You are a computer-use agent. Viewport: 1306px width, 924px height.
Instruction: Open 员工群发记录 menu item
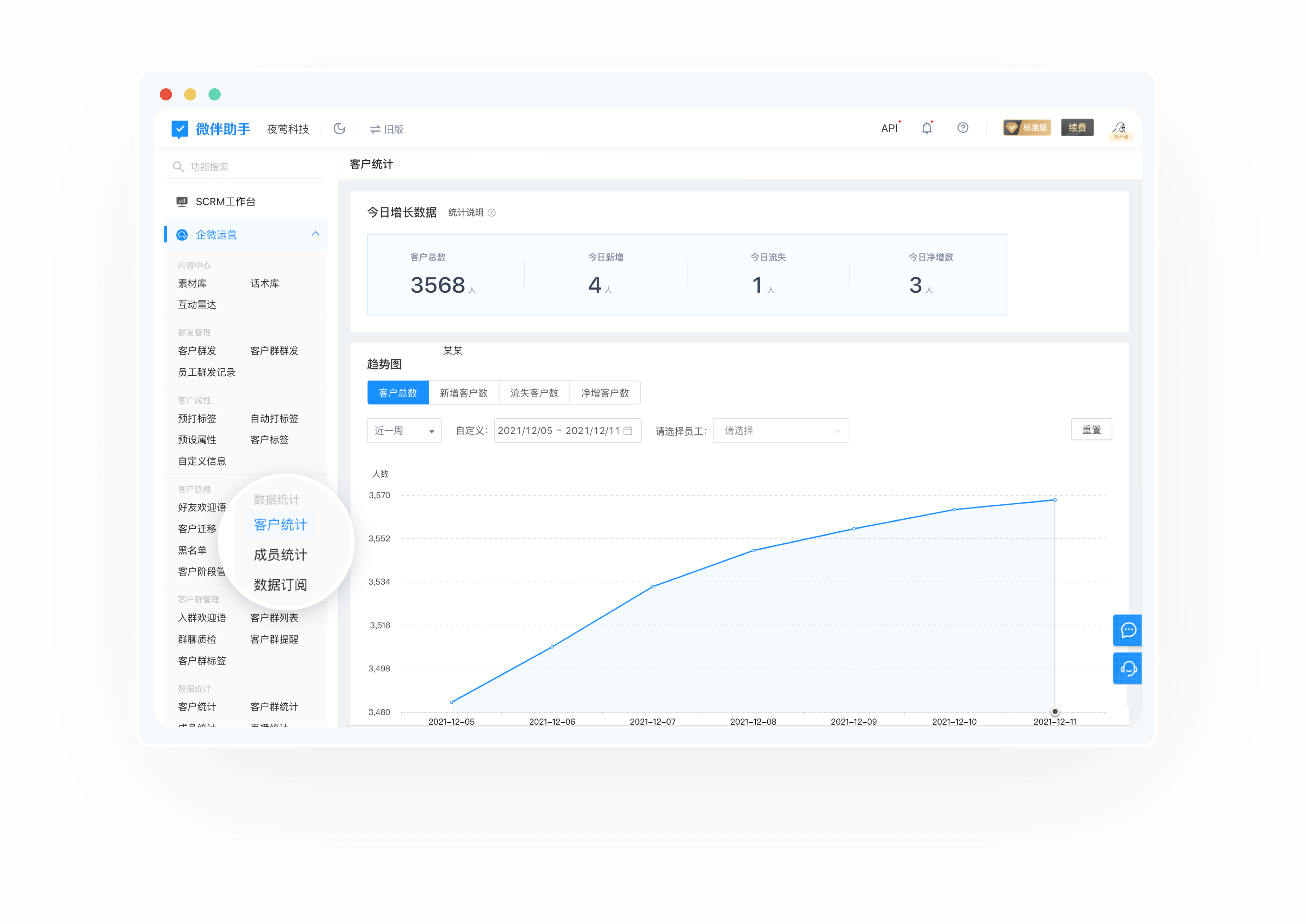pos(207,372)
